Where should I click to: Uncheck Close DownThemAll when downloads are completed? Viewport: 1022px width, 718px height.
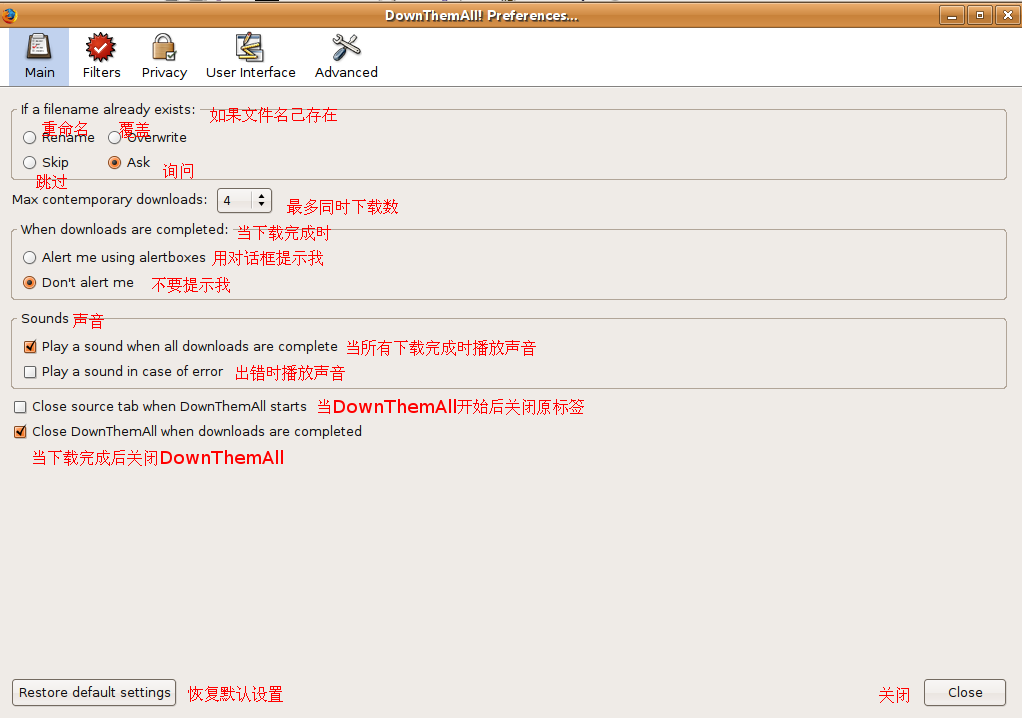(20, 432)
